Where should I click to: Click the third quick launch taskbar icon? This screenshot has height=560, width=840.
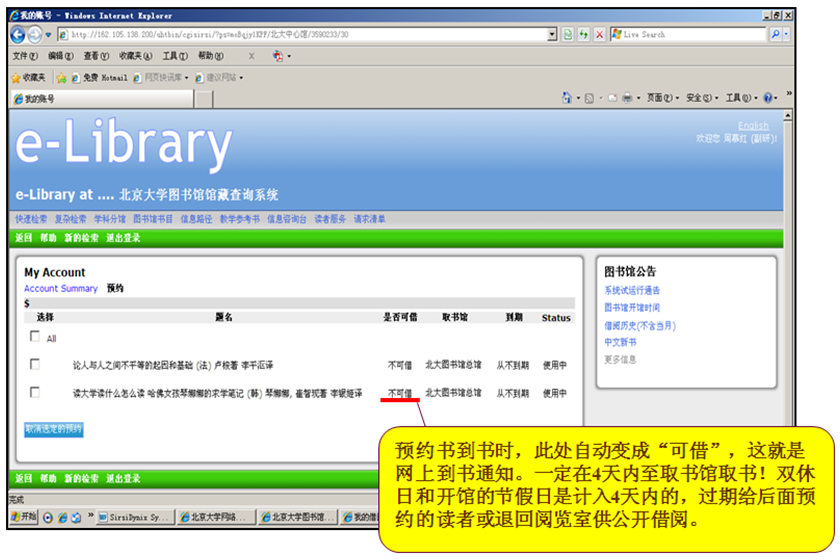(x=77, y=517)
